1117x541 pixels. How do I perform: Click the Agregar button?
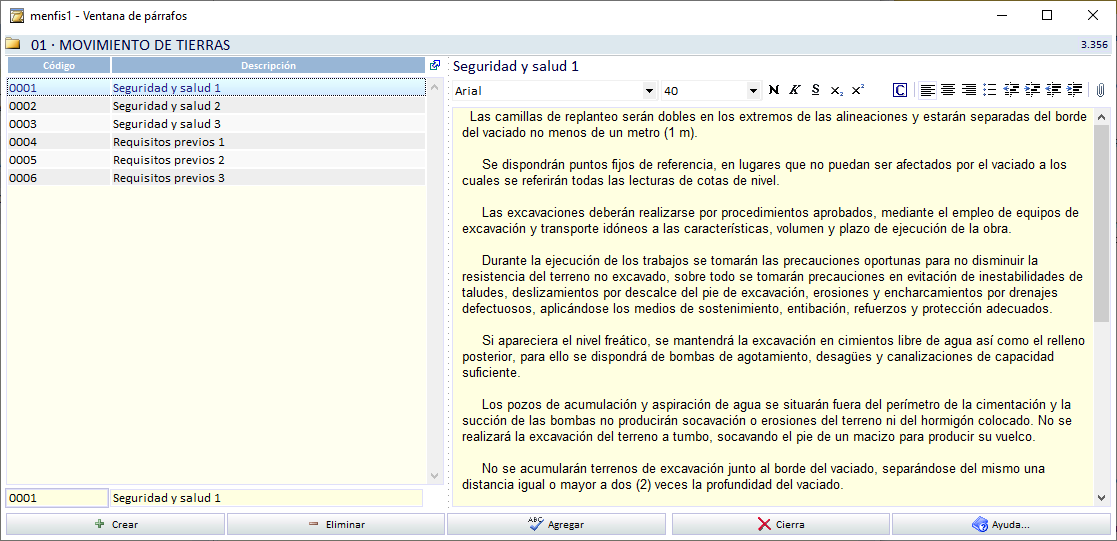point(556,524)
